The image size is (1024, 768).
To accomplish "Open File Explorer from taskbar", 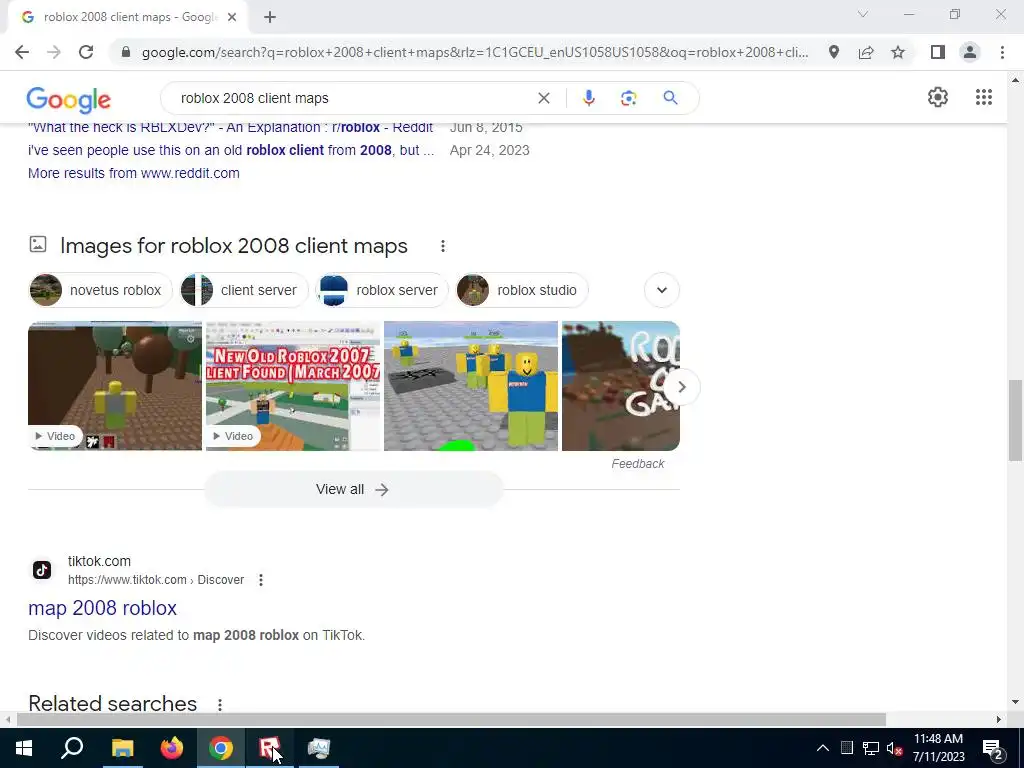I will (122, 748).
